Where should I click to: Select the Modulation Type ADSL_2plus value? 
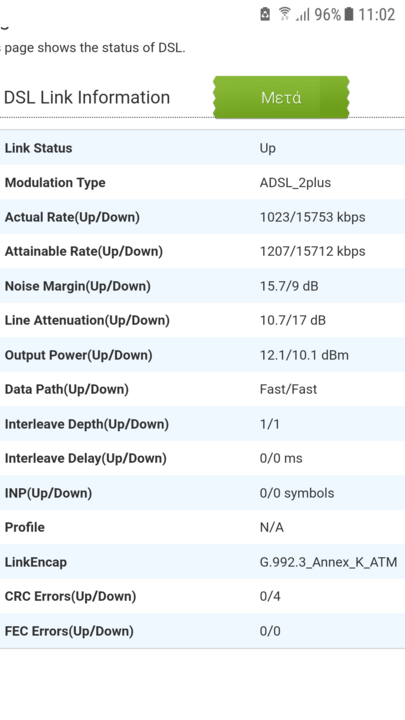295,183
